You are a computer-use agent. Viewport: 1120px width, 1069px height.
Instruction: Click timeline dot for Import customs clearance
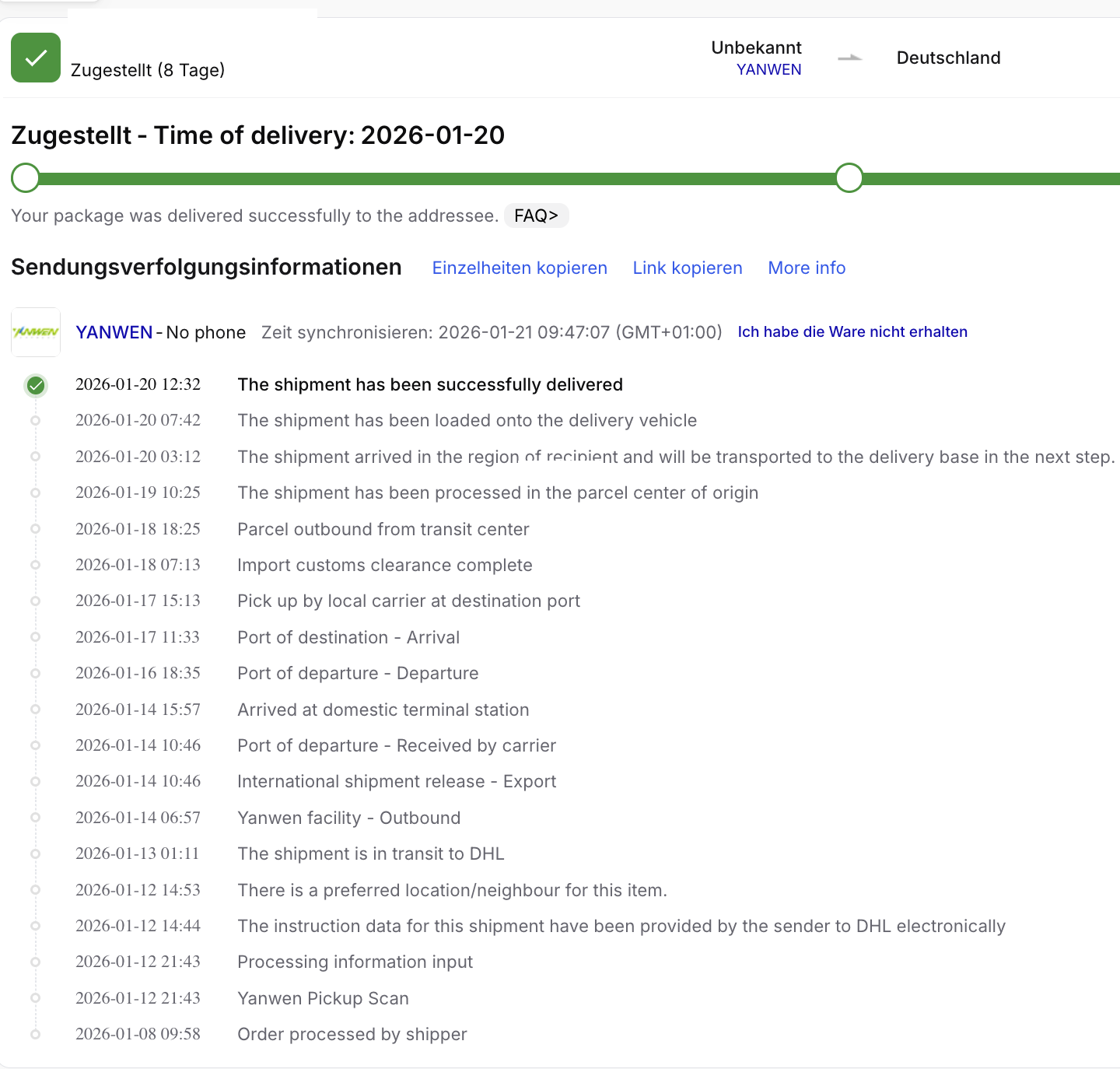click(36, 565)
